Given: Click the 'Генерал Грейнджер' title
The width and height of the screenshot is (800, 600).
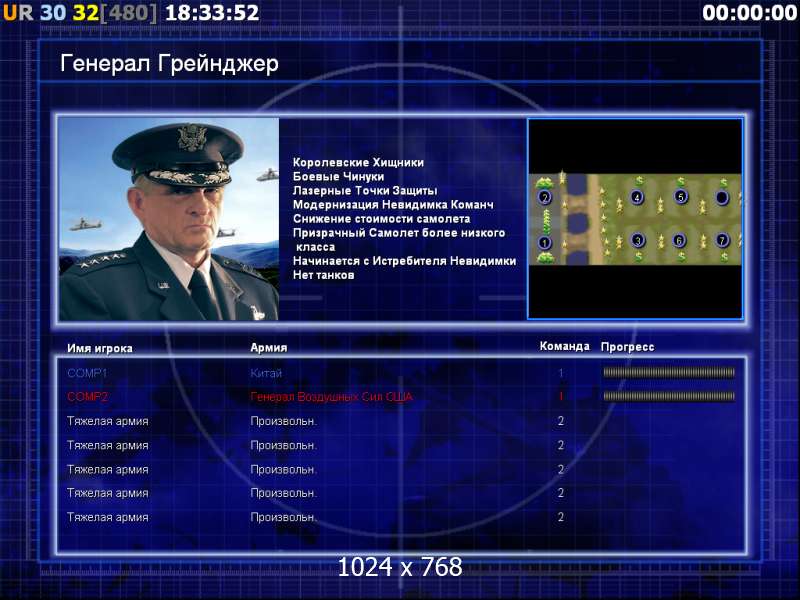Looking at the screenshot, I should [169, 64].
